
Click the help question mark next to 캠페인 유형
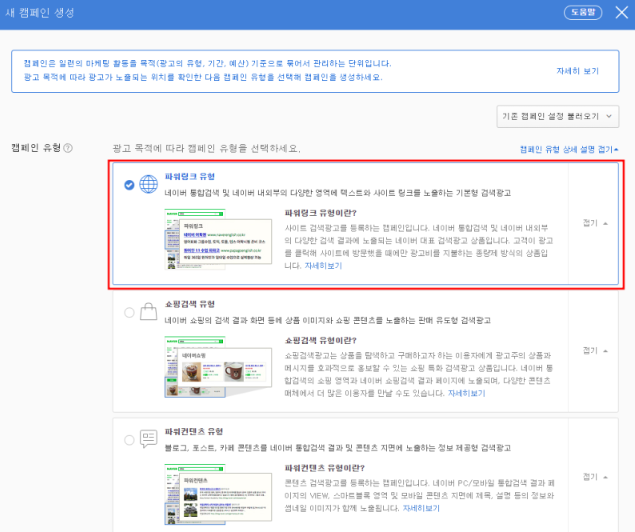[x=68, y=148]
